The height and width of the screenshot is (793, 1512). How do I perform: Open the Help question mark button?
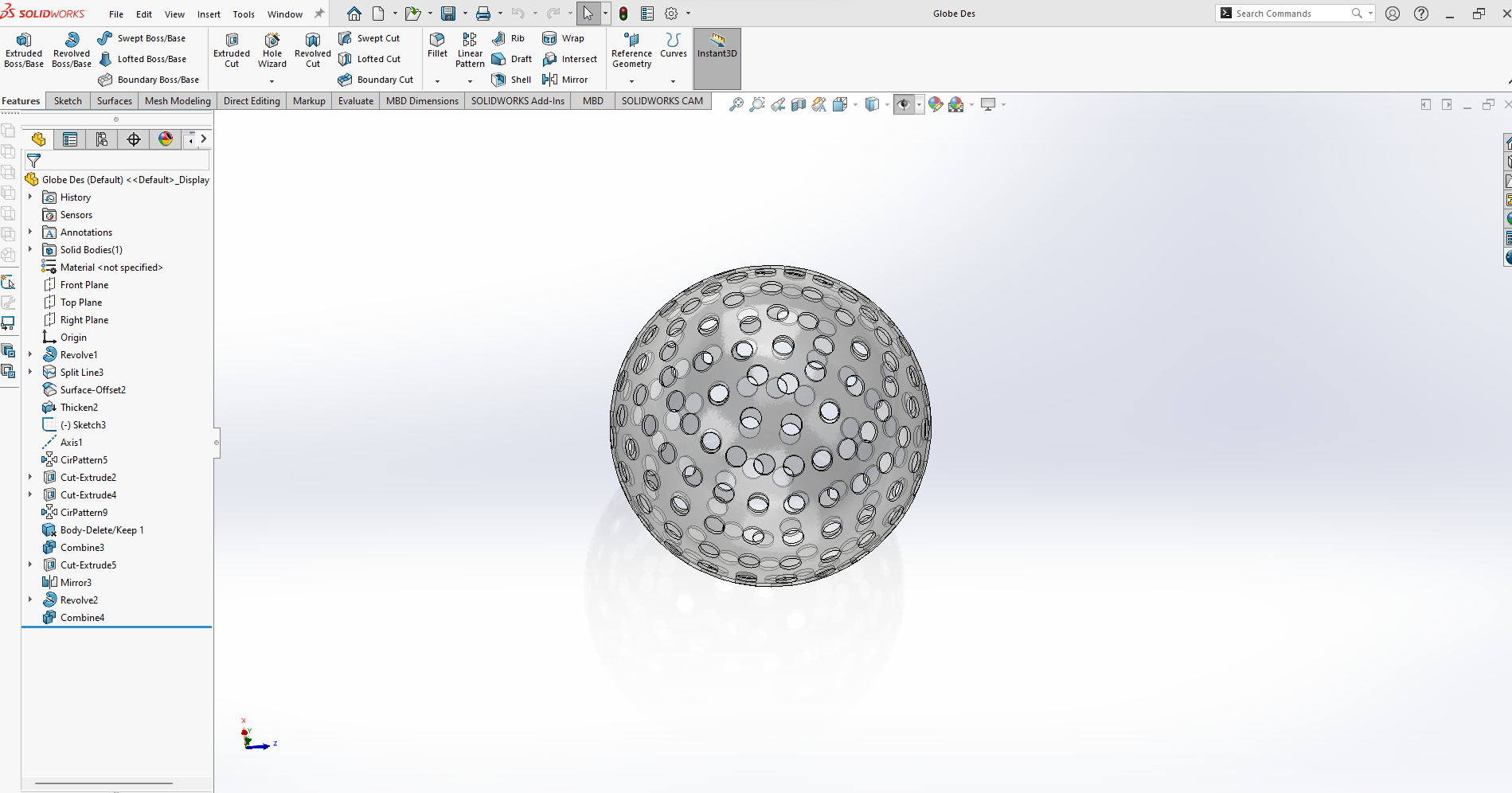tap(1421, 14)
